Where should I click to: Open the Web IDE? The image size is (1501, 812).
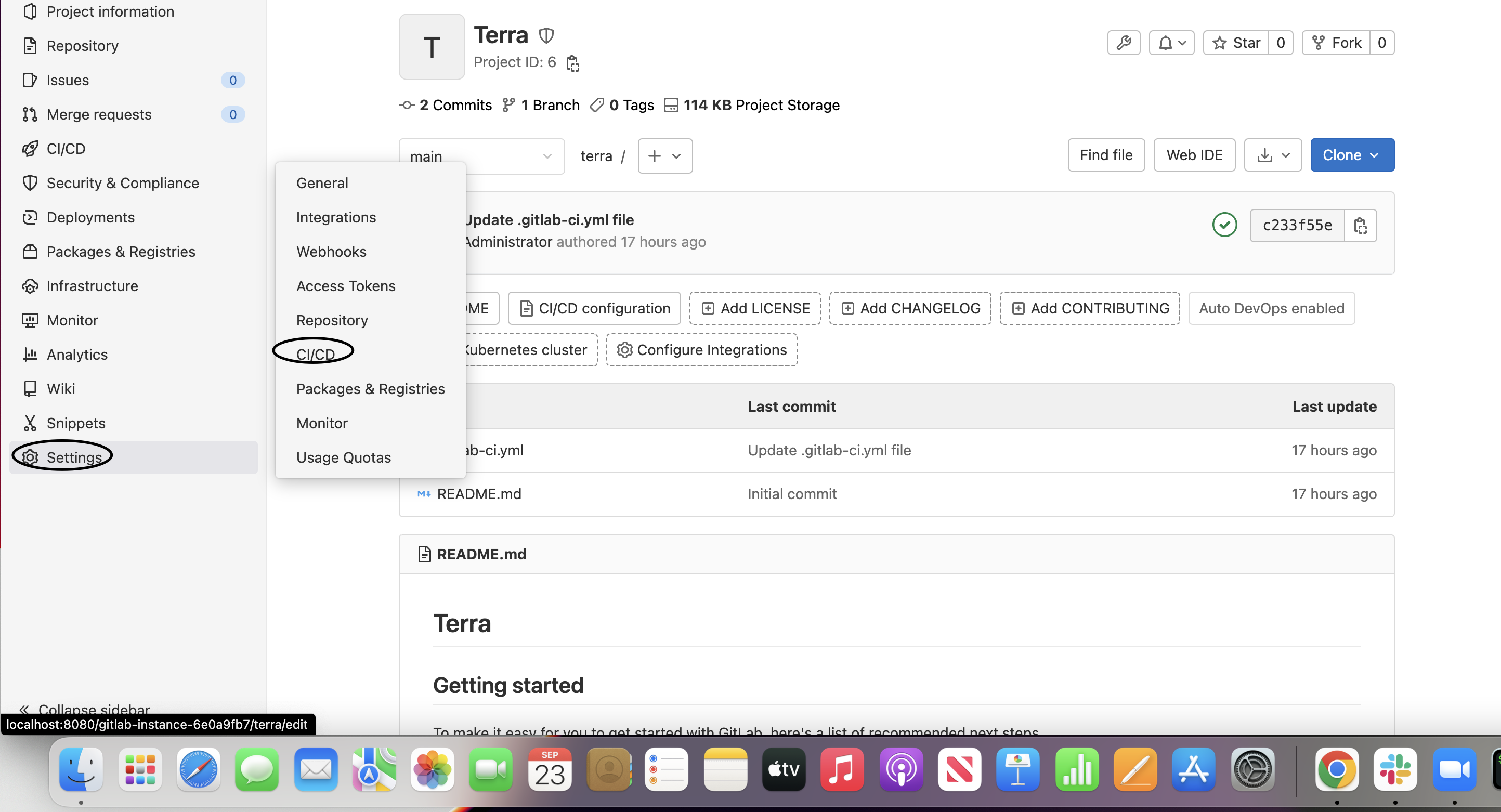point(1194,154)
